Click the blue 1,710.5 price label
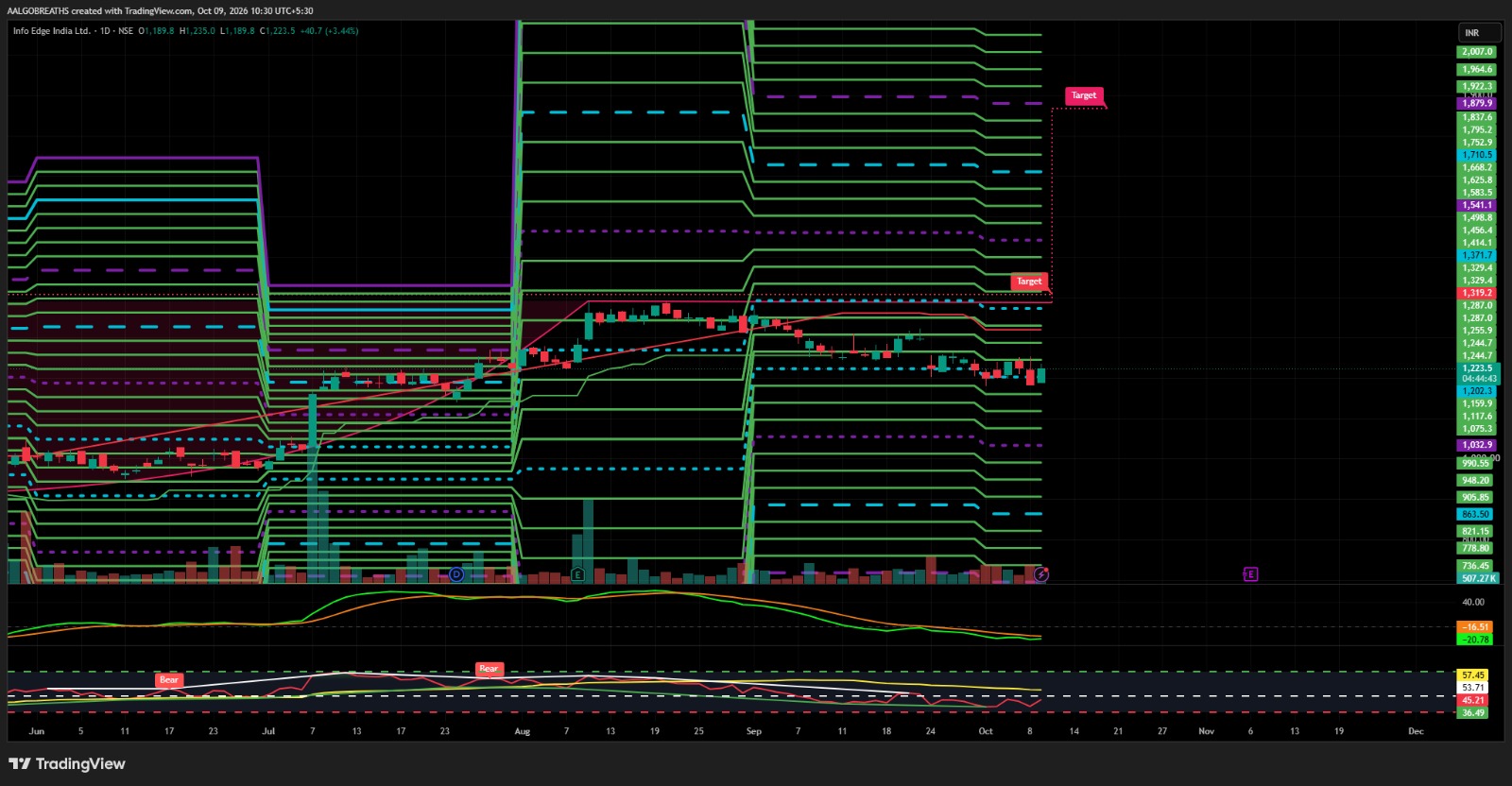The image size is (1512, 786). 1477,155
